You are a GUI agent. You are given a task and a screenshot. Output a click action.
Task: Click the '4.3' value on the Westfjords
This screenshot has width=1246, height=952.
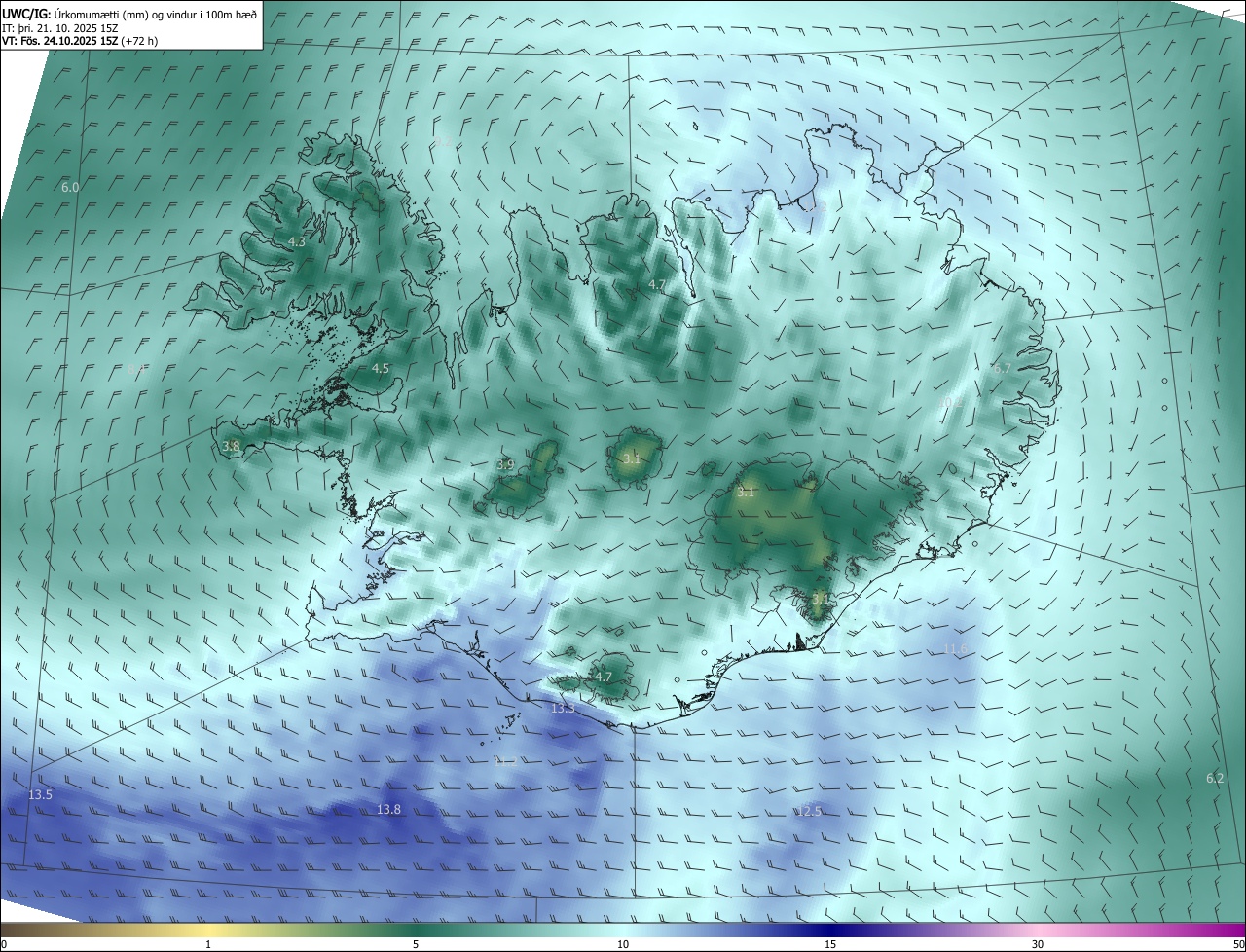tap(297, 241)
